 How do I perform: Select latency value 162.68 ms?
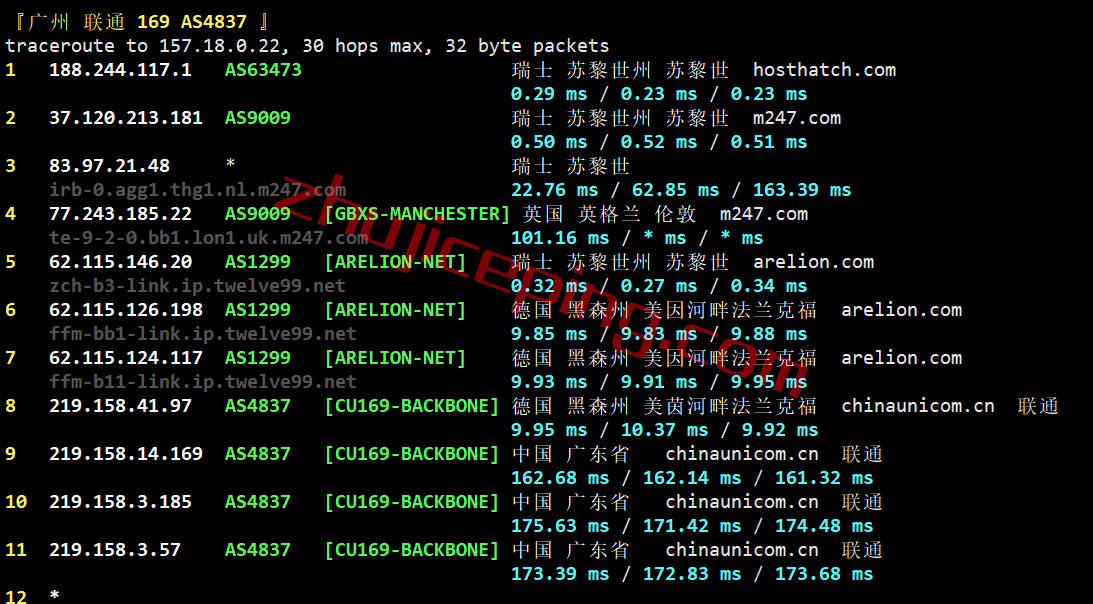560,478
